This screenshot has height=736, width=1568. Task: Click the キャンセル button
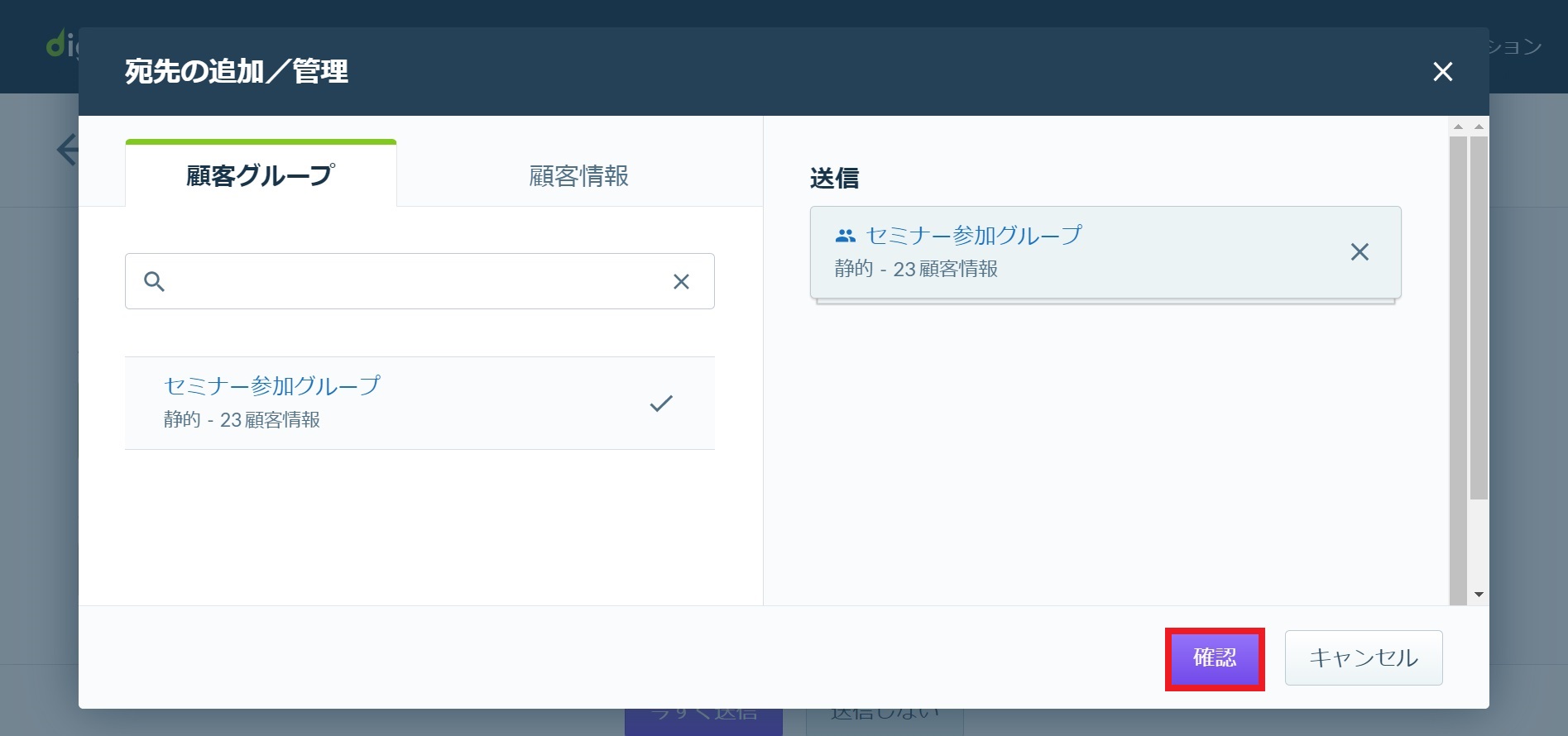(x=1364, y=658)
